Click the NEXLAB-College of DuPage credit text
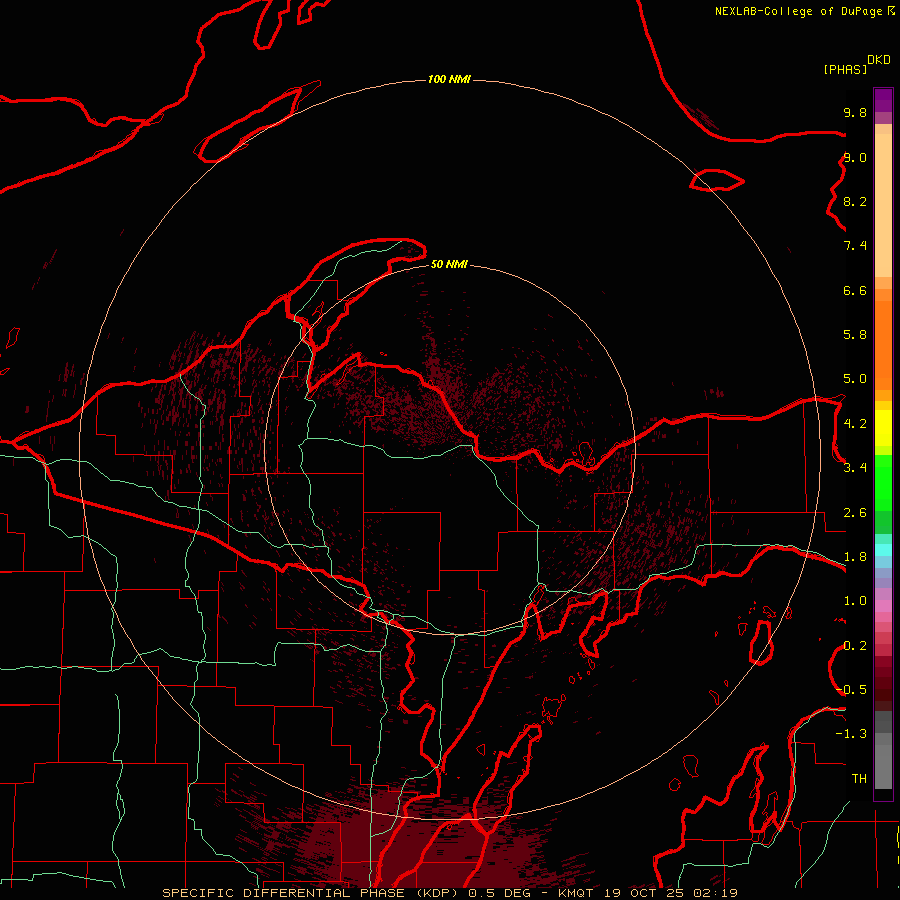The height and width of the screenshot is (900, 900). coord(800,11)
